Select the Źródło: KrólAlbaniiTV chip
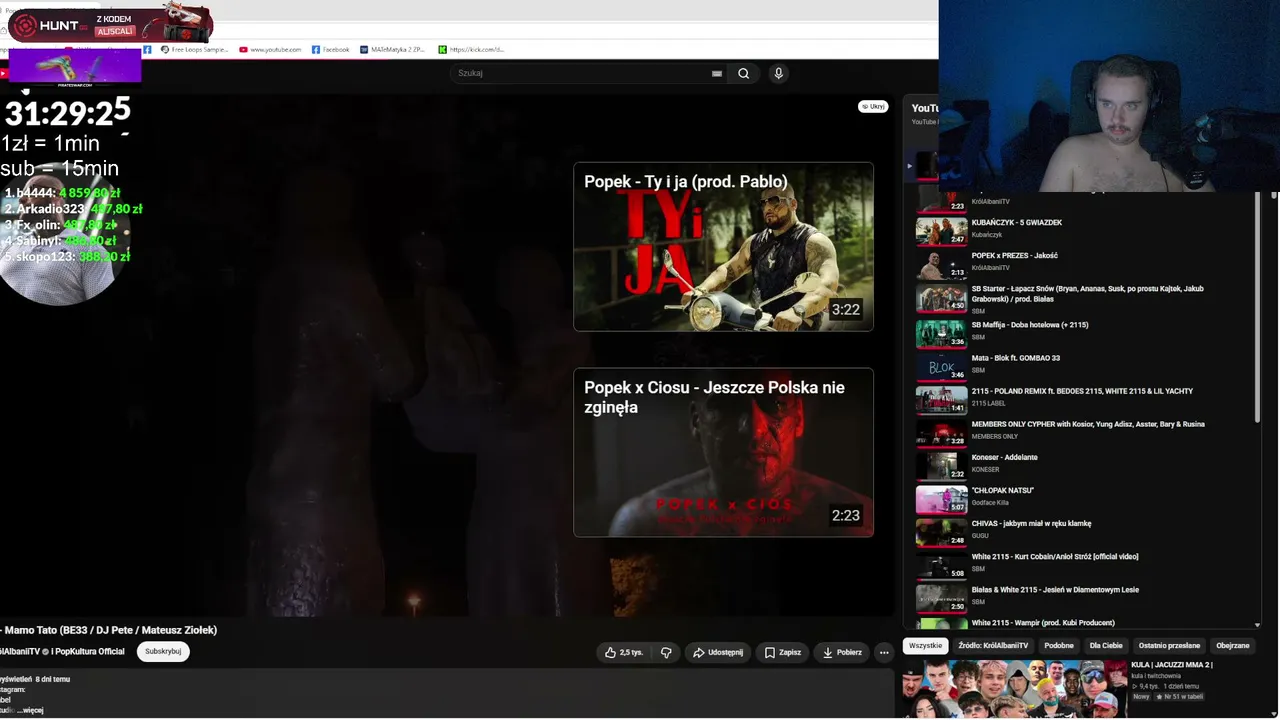This screenshot has height=720, width=1280. [x=993, y=646]
